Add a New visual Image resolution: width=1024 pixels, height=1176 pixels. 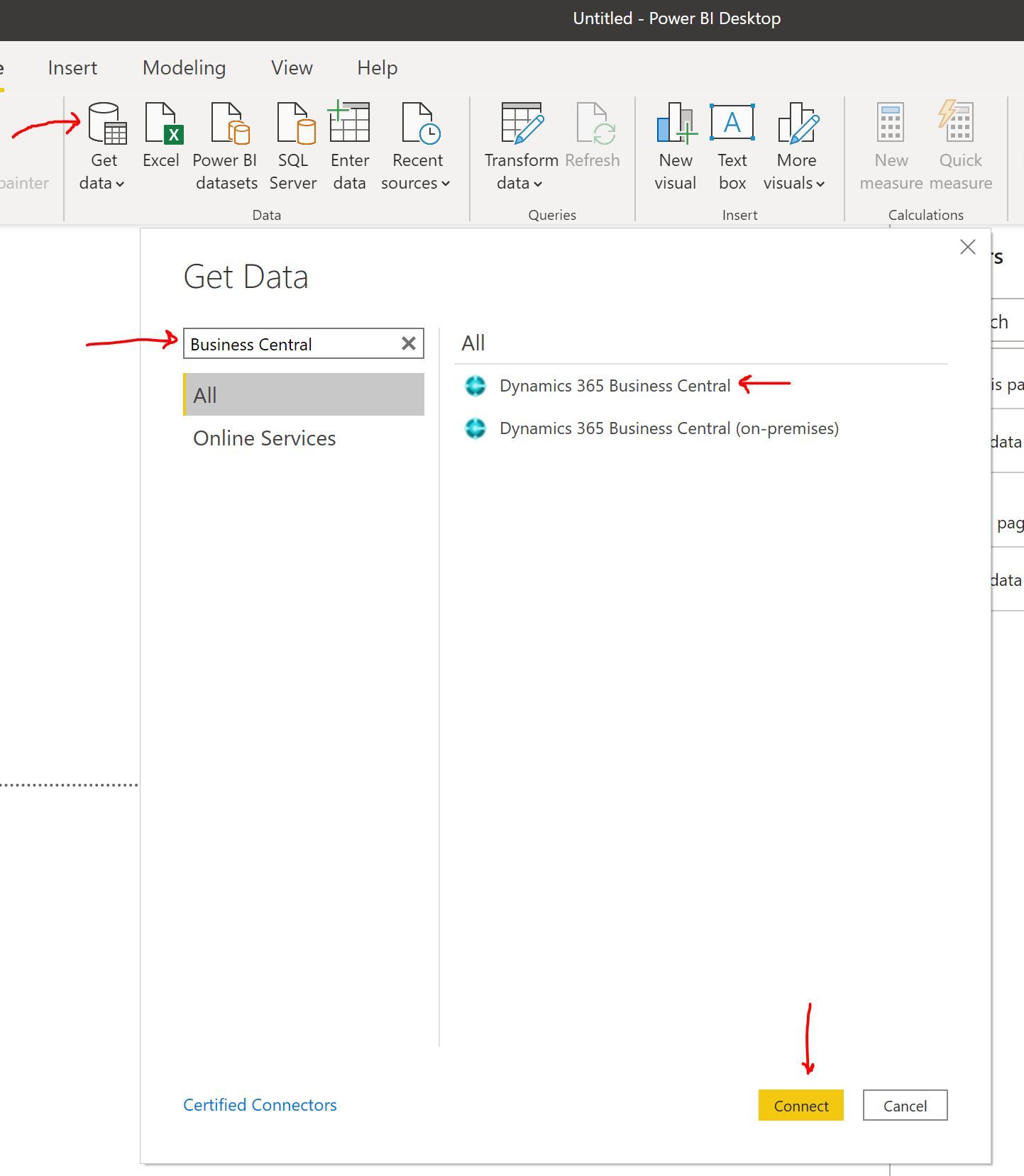click(676, 146)
